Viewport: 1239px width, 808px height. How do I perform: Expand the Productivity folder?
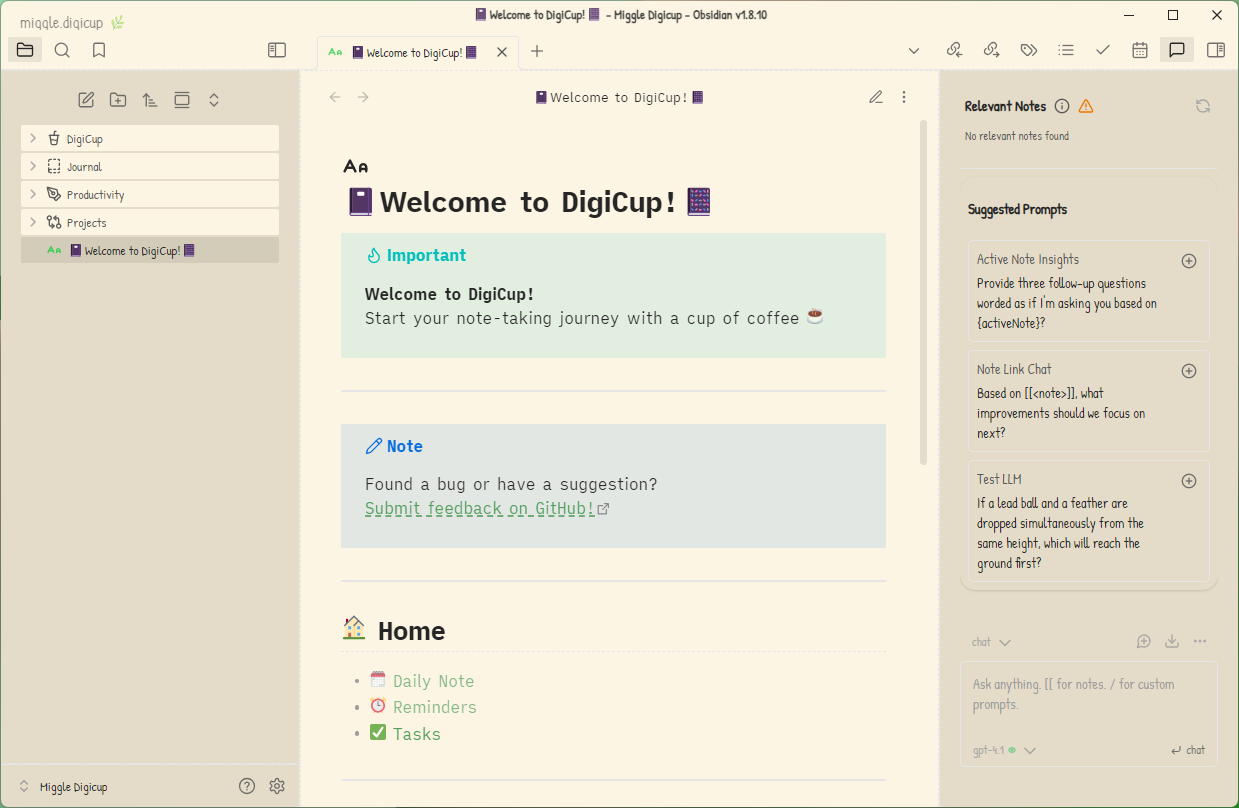tap(150, 195)
